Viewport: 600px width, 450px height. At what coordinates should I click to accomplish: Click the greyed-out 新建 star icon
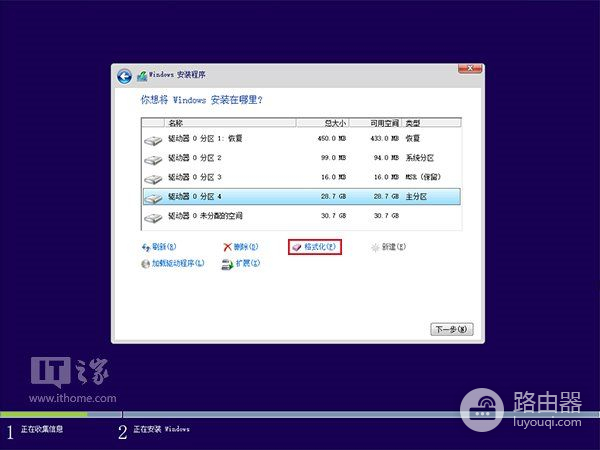click(x=375, y=248)
